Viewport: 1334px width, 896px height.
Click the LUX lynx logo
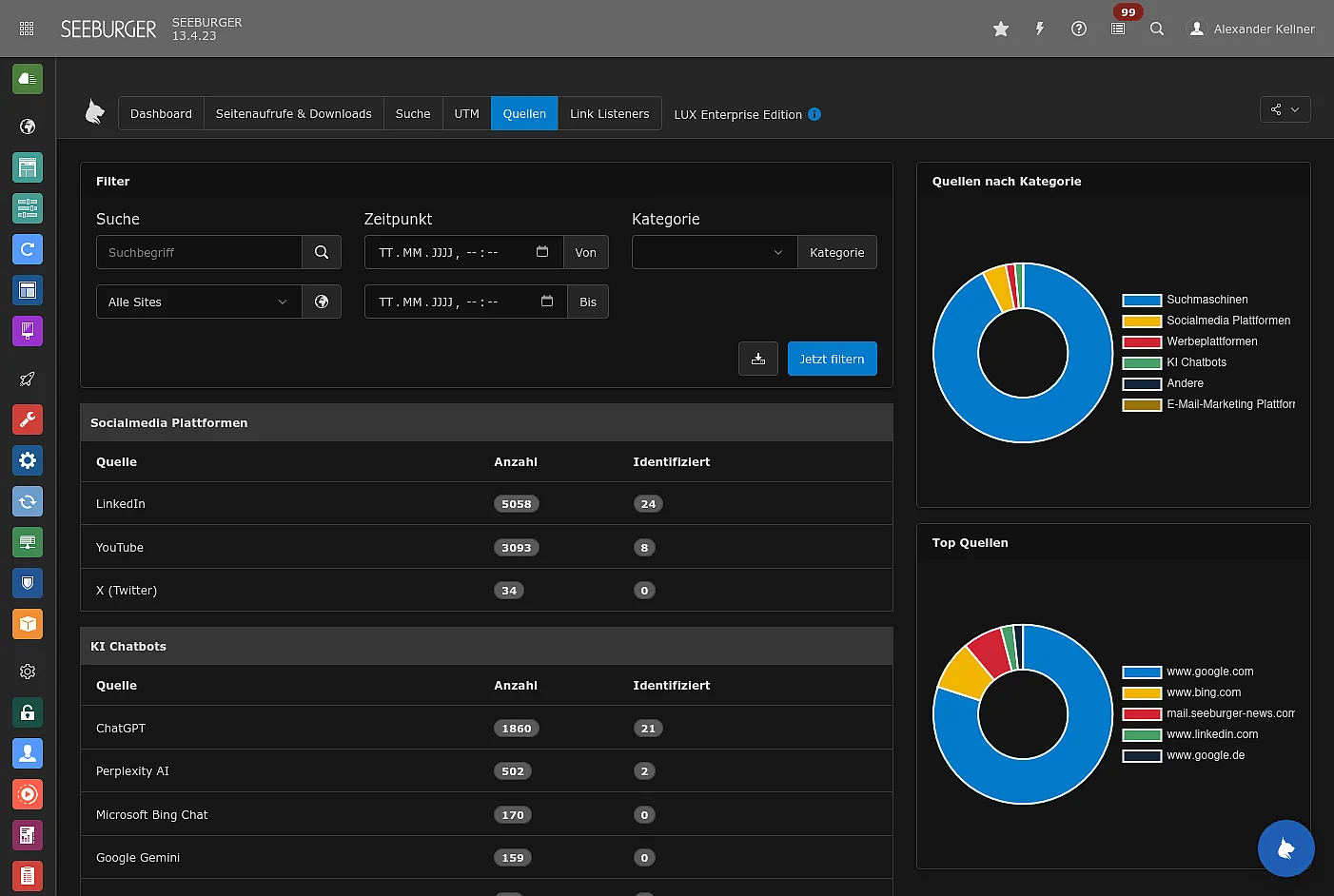click(x=94, y=112)
